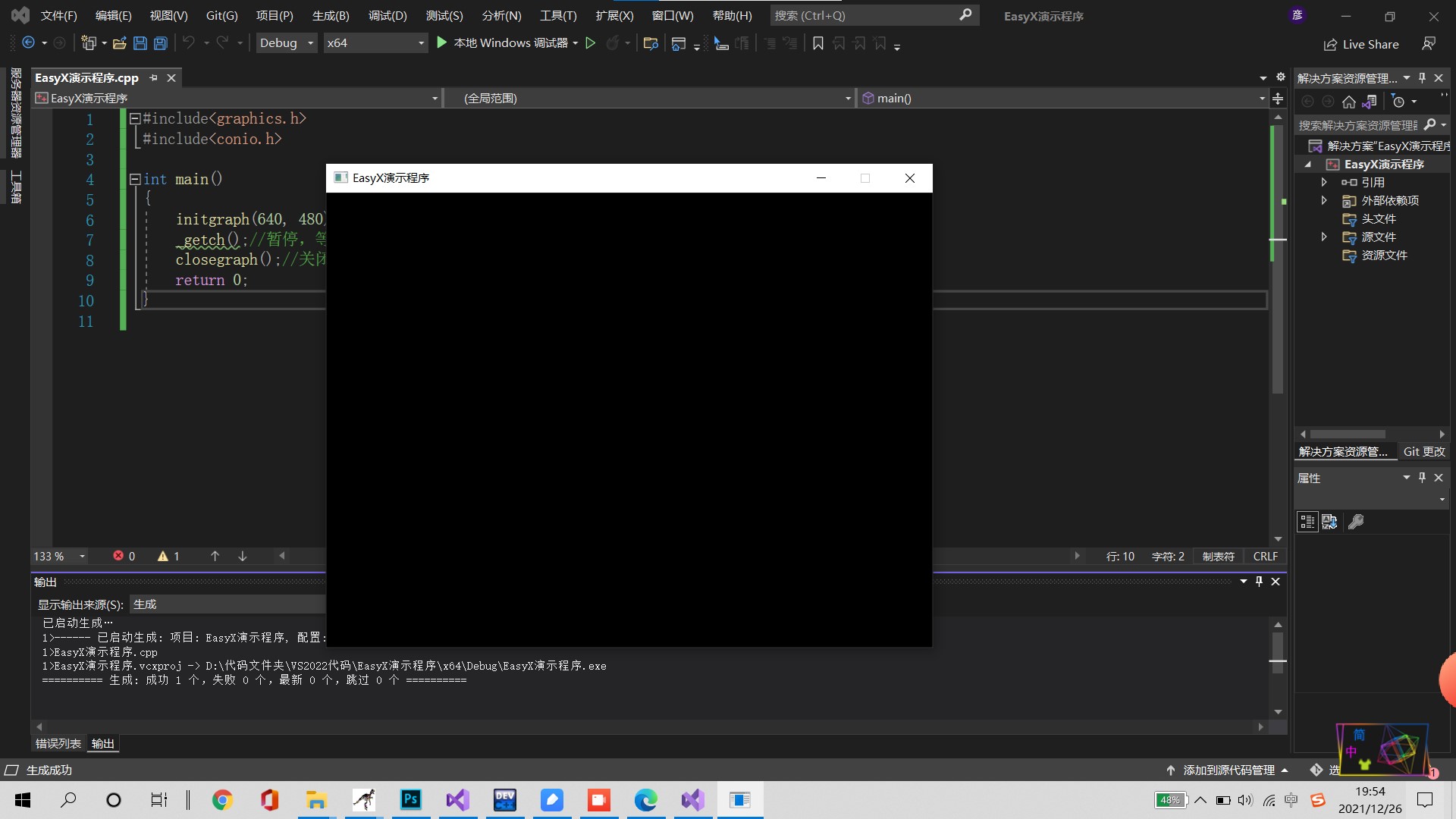Open the Debug configuration dropdown
Image resolution: width=1456 pixels, height=819 pixels.
point(286,42)
